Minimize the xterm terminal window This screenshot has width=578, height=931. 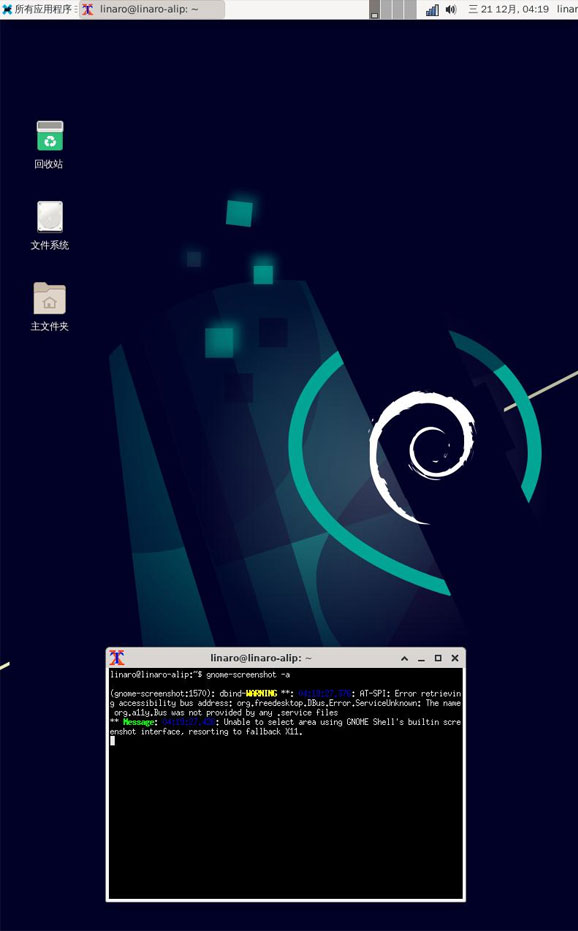tap(421, 658)
